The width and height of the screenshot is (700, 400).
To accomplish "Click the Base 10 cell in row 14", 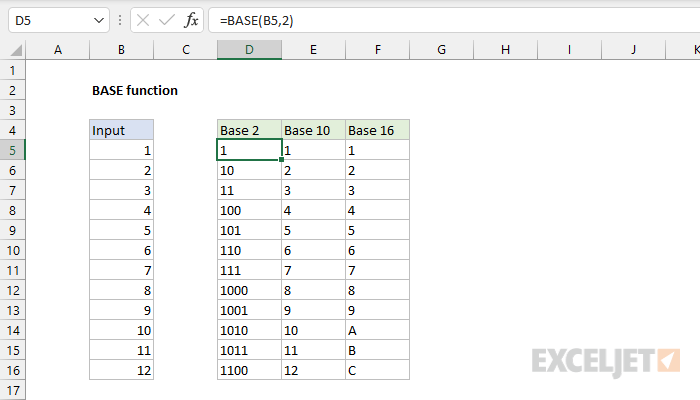I will 313,330.
